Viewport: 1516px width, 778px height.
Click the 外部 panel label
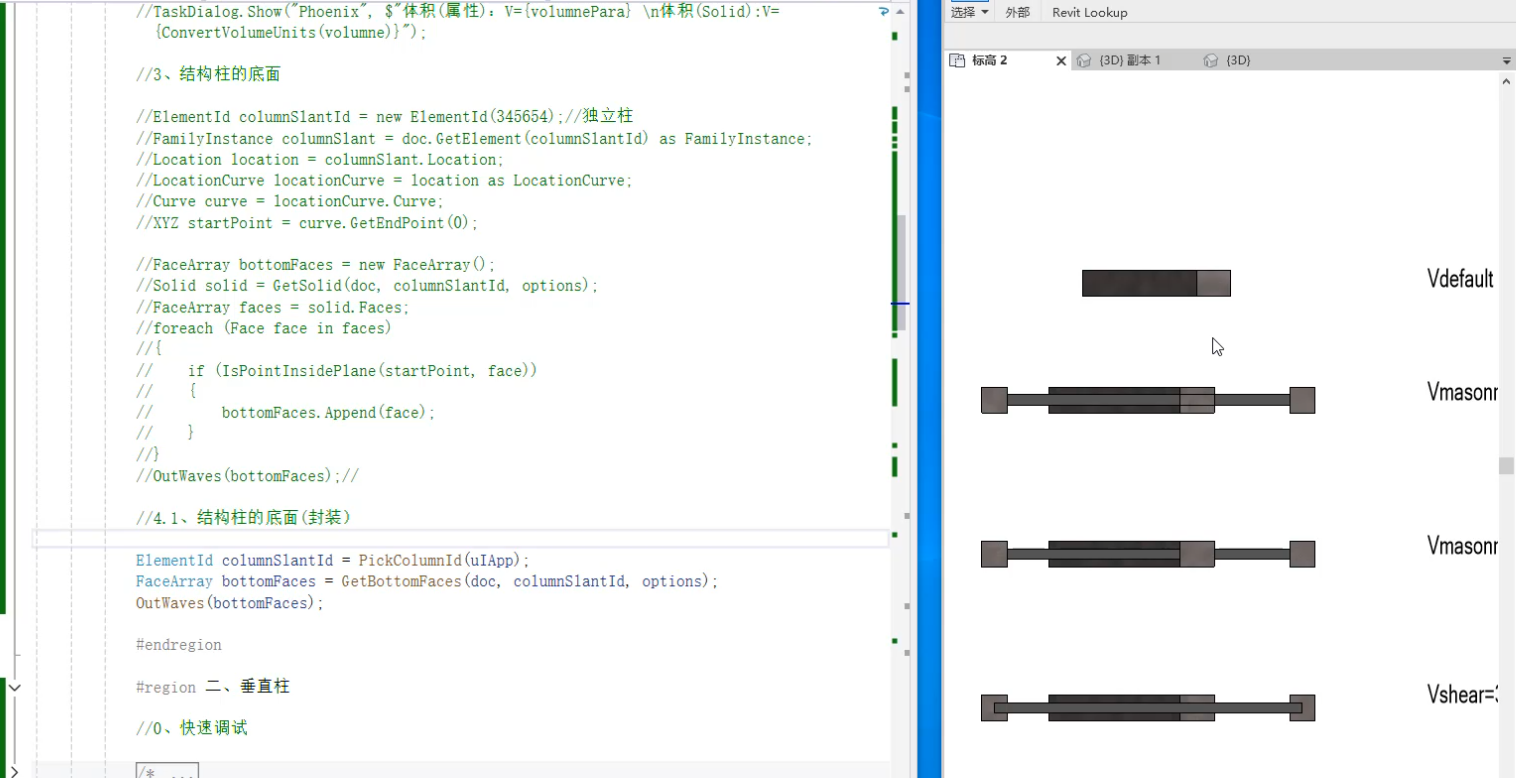[1017, 12]
